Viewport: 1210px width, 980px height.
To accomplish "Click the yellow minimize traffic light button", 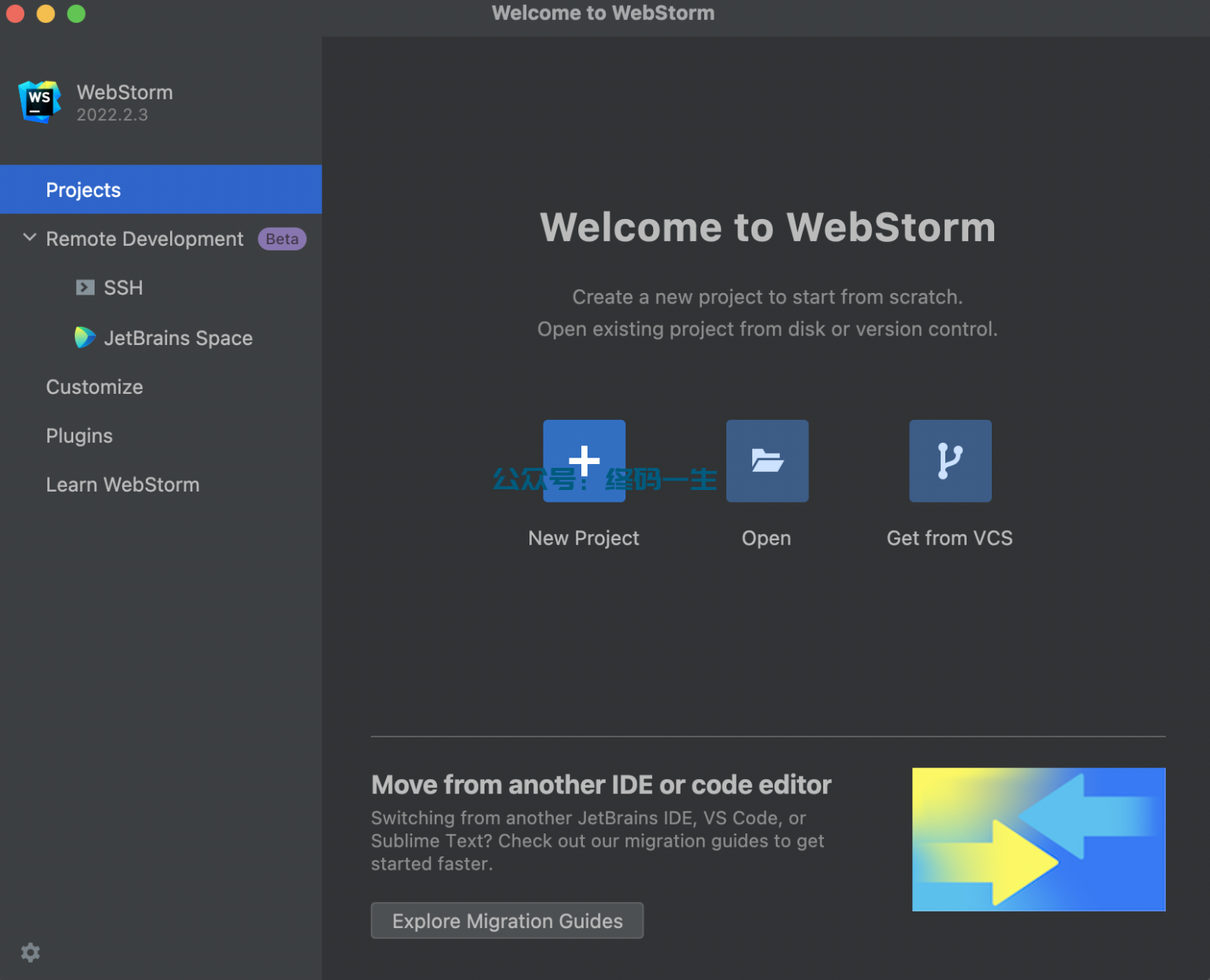I will [46, 13].
